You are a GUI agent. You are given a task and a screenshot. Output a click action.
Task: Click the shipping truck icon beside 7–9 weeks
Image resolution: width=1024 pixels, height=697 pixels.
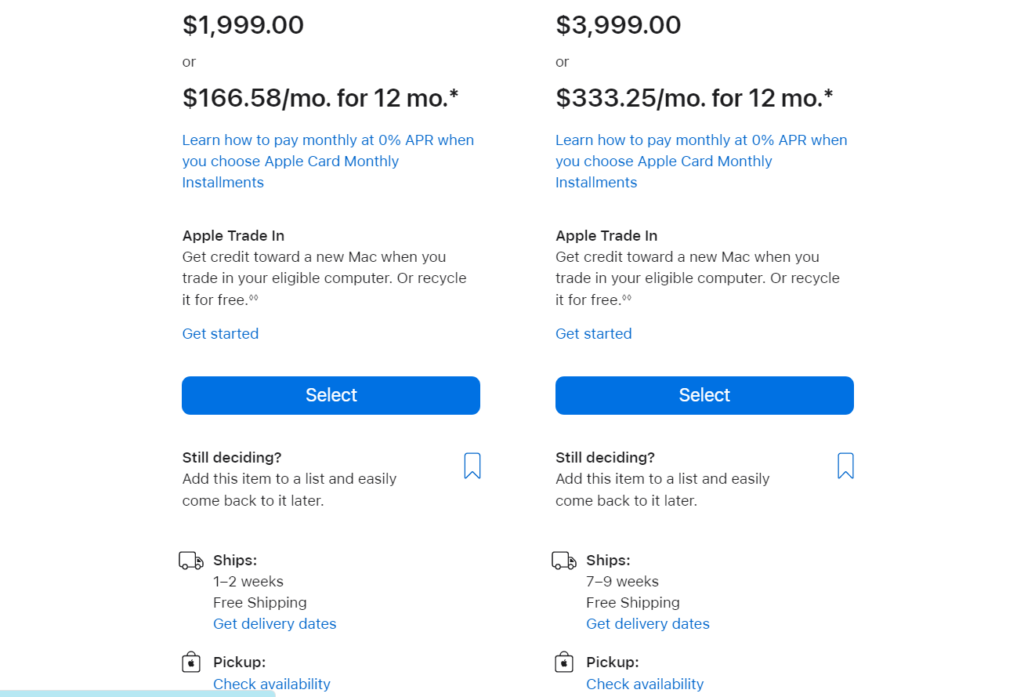[x=564, y=561]
